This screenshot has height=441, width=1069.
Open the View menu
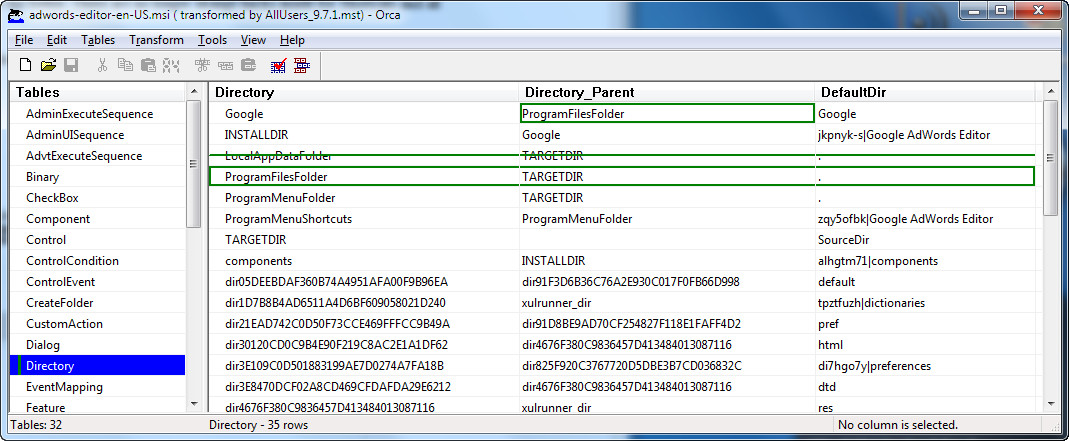tap(253, 40)
